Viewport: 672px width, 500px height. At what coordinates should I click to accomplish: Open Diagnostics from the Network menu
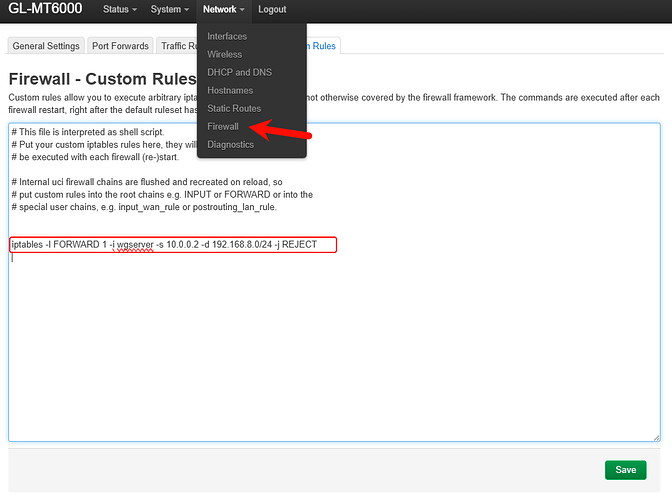pos(230,145)
